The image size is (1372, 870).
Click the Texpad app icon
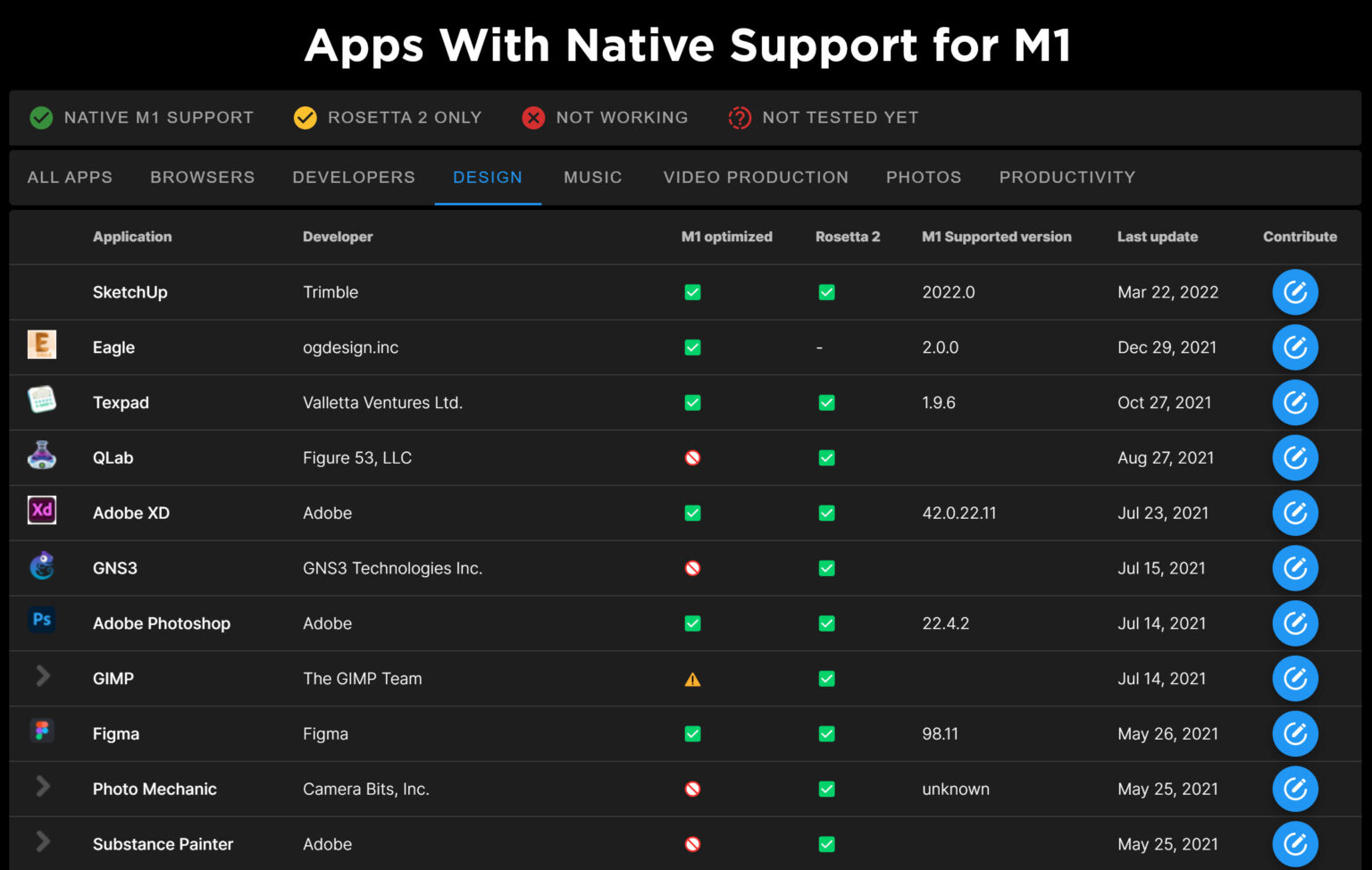[42, 400]
